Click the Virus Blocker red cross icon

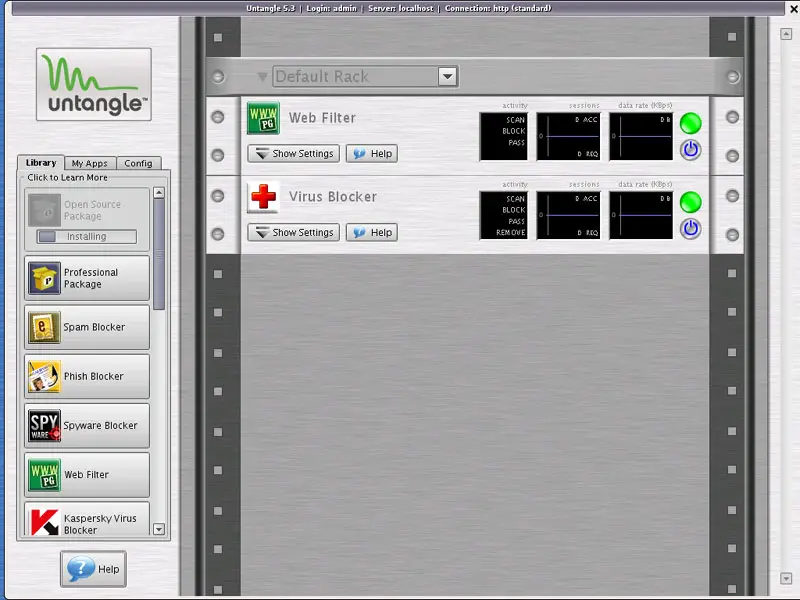[x=263, y=197]
